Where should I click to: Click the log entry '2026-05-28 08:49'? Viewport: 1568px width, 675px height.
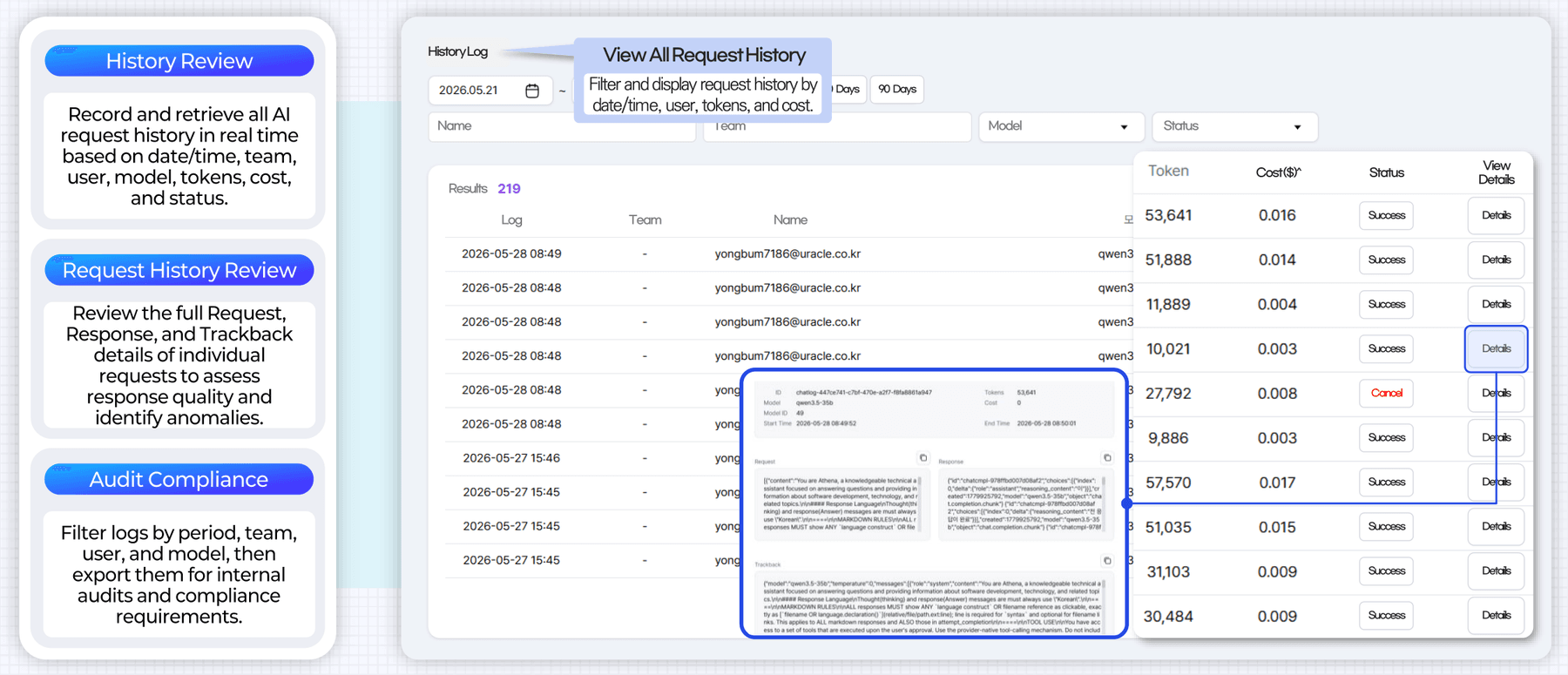pyautogui.click(x=511, y=253)
